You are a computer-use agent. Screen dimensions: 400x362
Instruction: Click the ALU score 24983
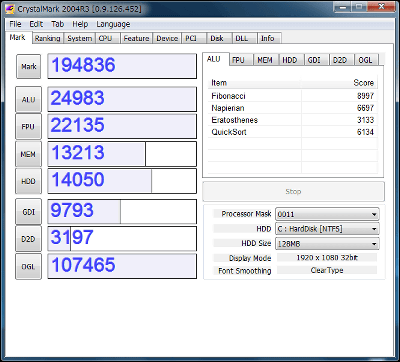[x=122, y=99]
